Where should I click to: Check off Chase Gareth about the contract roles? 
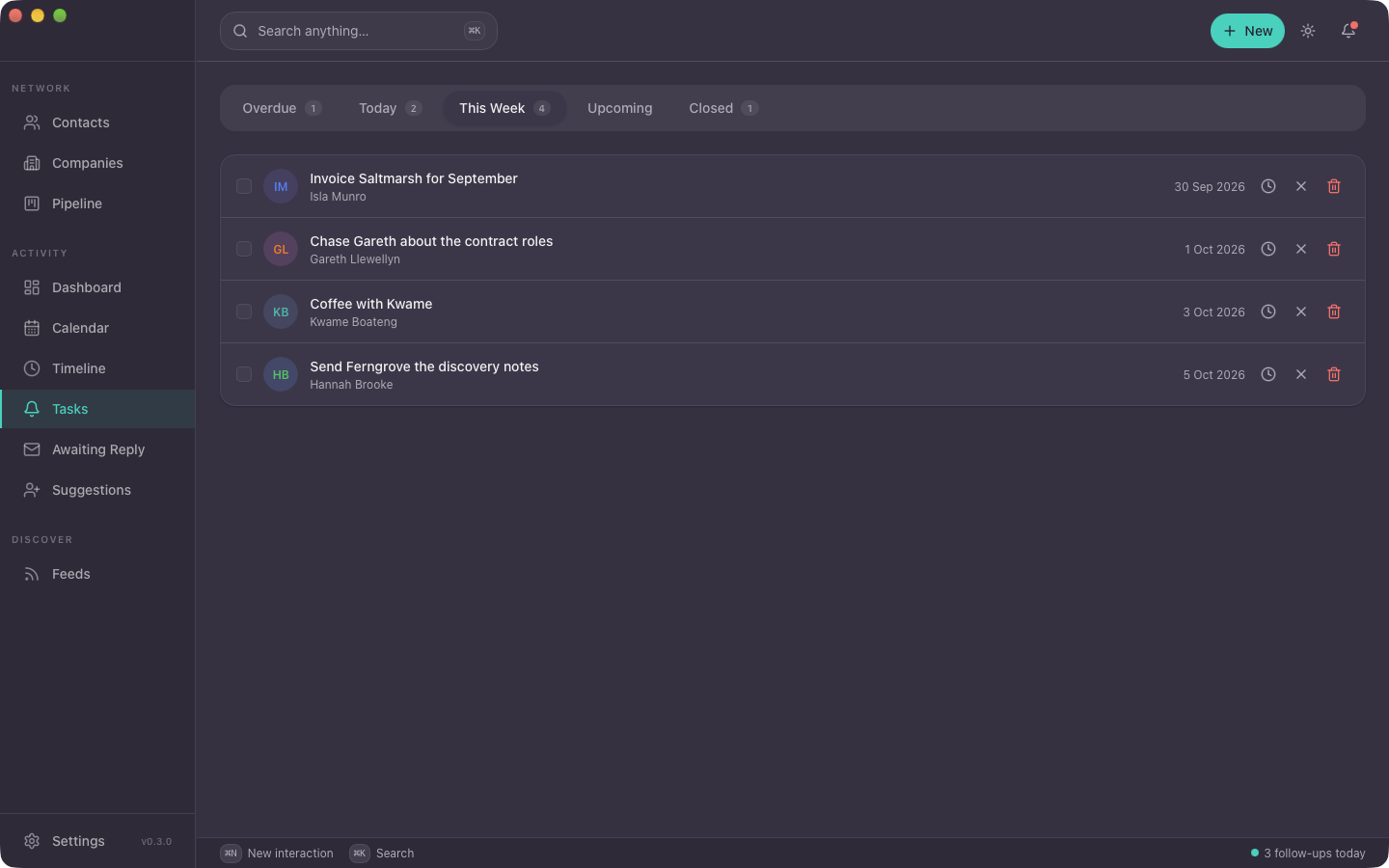244,249
